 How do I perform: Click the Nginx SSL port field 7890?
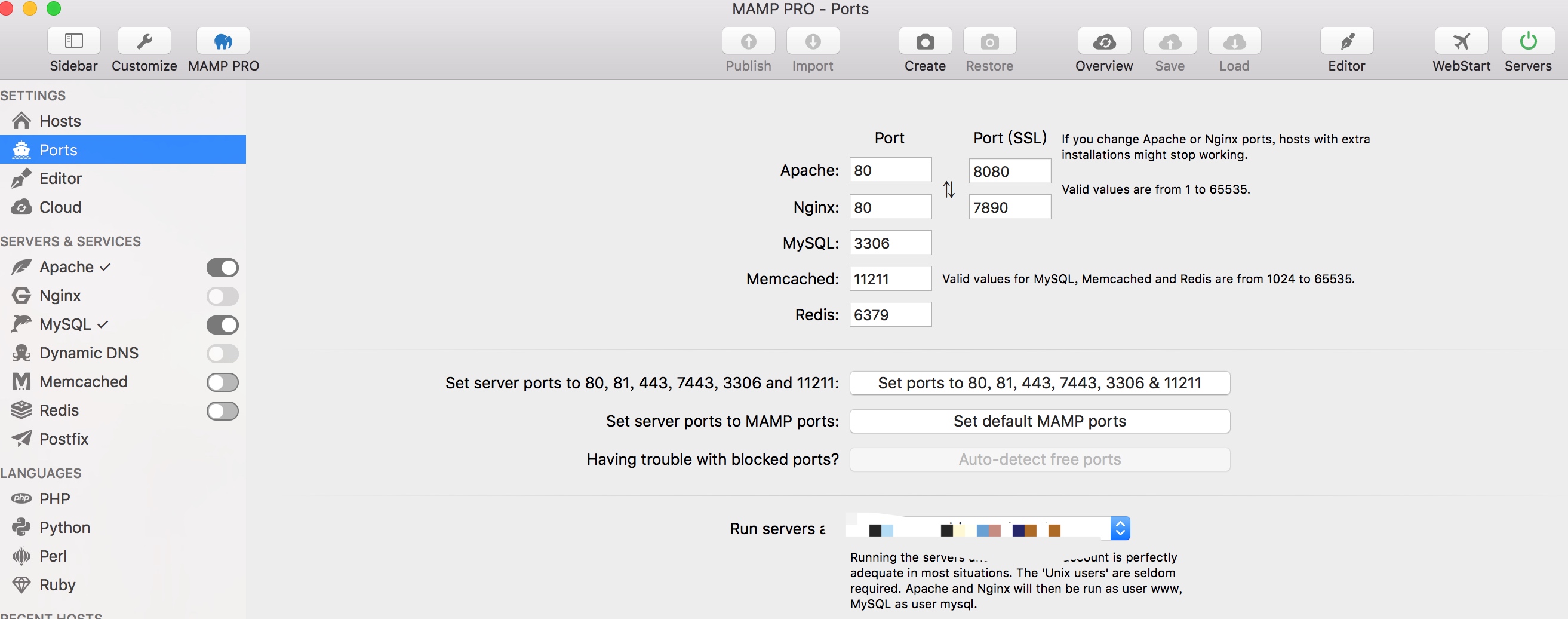(1010, 207)
